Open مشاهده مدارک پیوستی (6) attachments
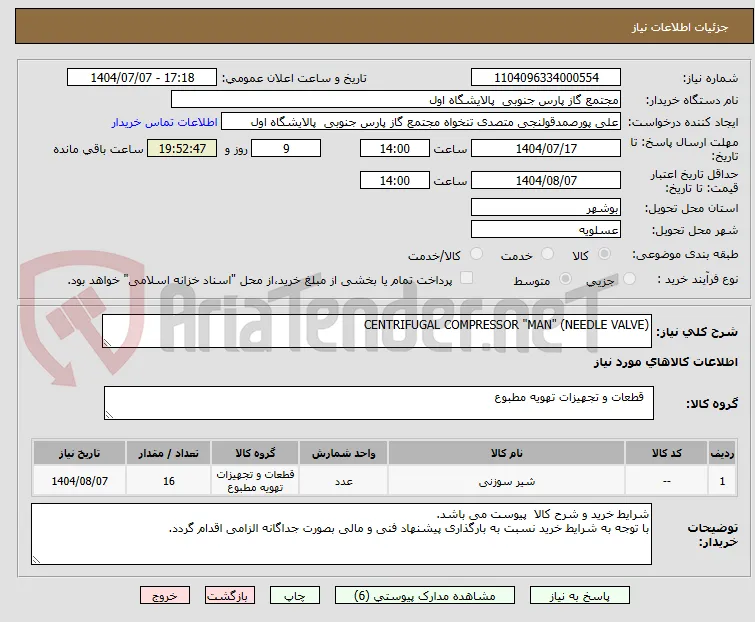The width and height of the screenshot is (755, 622). click(425, 596)
